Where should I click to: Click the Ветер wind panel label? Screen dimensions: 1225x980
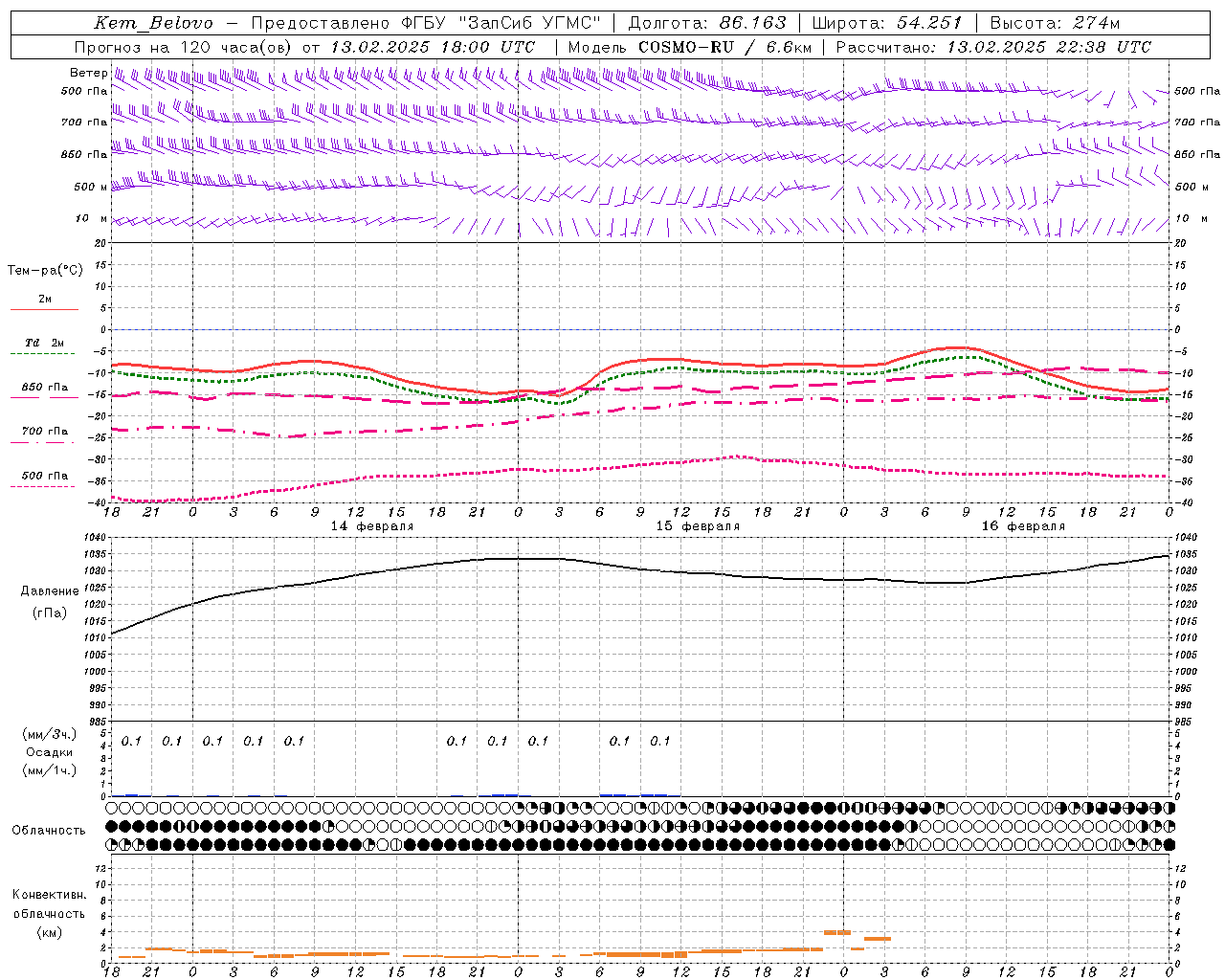pyautogui.click(x=88, y=73)
